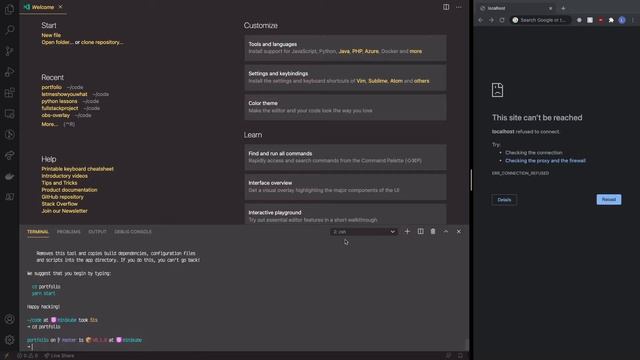The image size is (640, 360).
Task: Open Introductory videos link
Action: (64, 176)
